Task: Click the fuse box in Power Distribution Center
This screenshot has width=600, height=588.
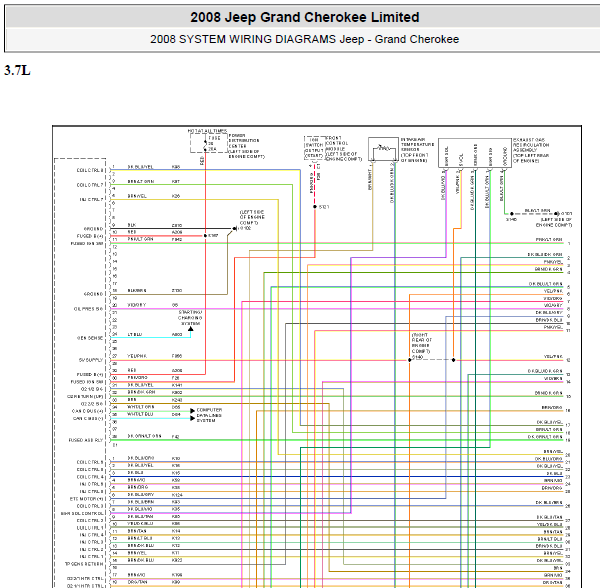Action: (209, 143)
